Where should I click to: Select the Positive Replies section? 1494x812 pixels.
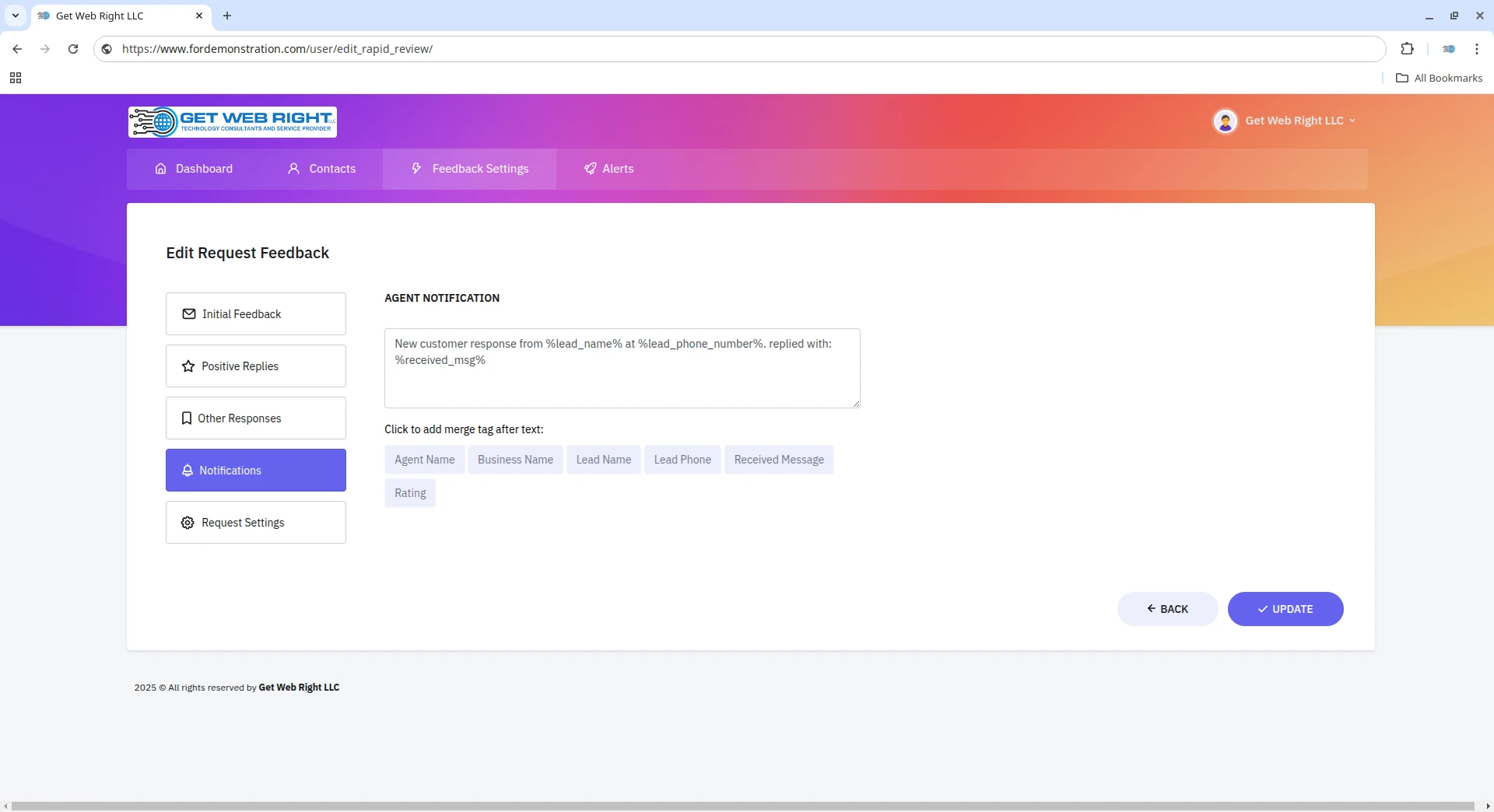pyautogui.click(x=255, y=366)
